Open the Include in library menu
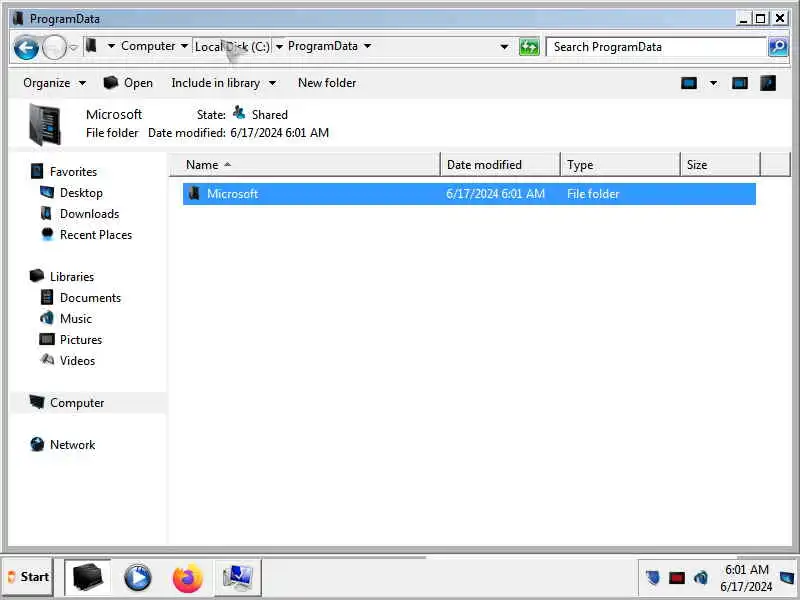This screenshot has width=800, height=600. coord(223,83)
